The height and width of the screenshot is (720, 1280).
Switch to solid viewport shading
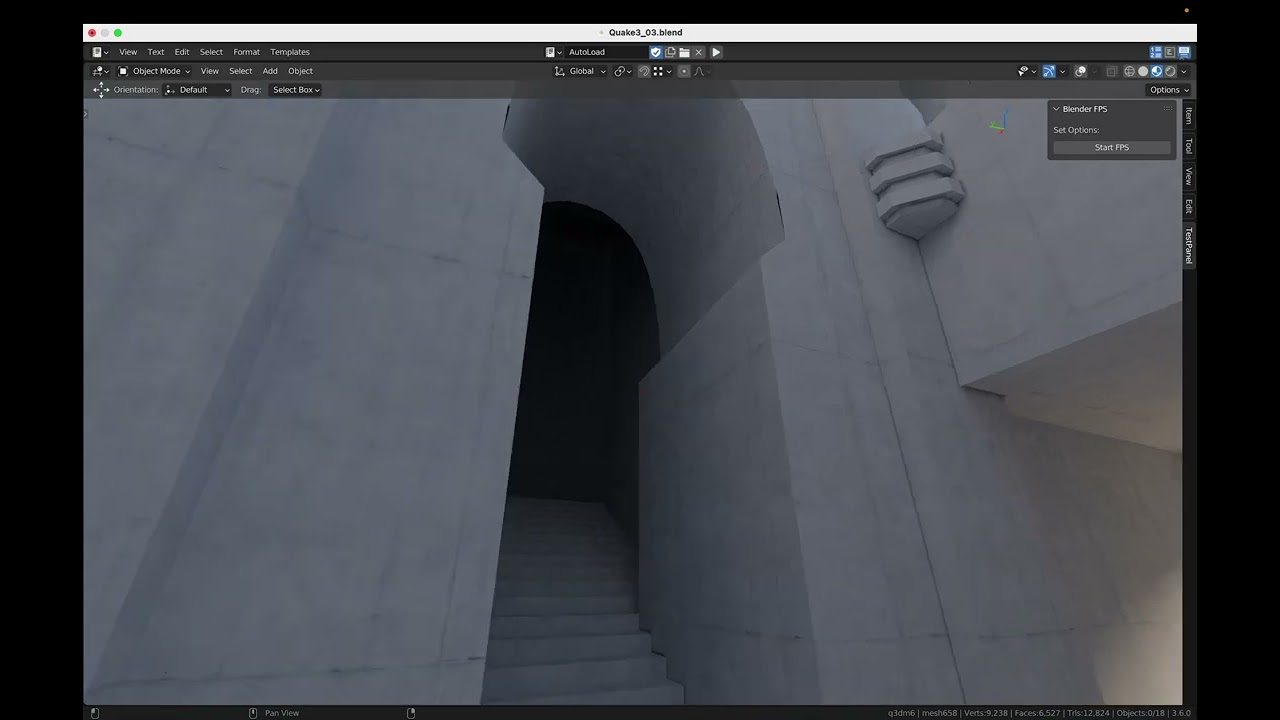[1143, 71]
